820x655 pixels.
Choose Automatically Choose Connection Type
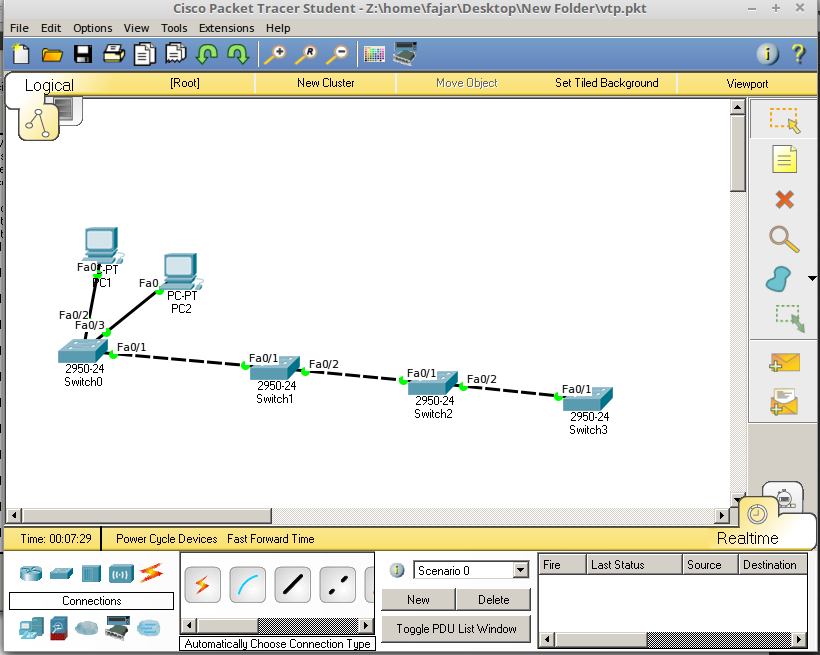(202, 584)
